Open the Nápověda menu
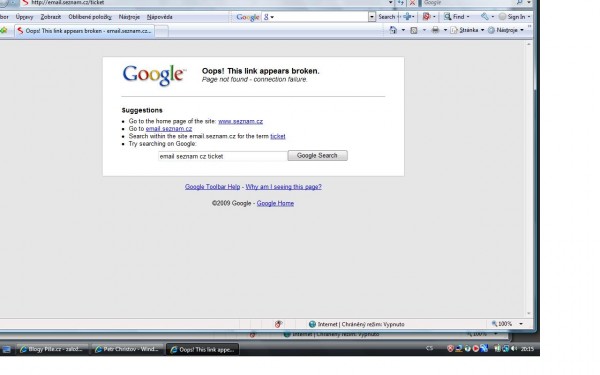This screenshot has width=600, height=375. coord(160,17)
